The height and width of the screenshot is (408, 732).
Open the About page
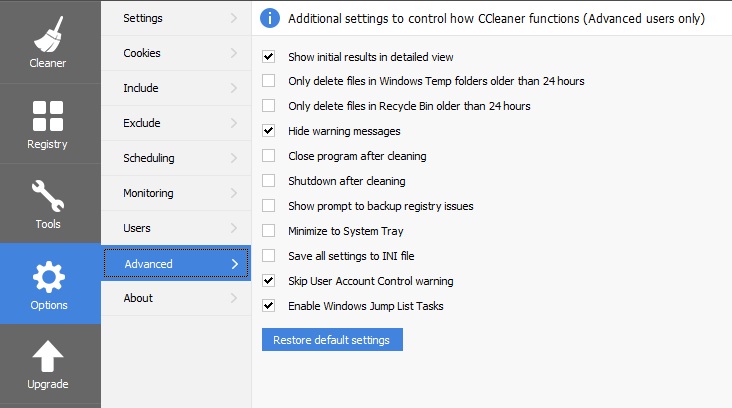coord(138,298)
